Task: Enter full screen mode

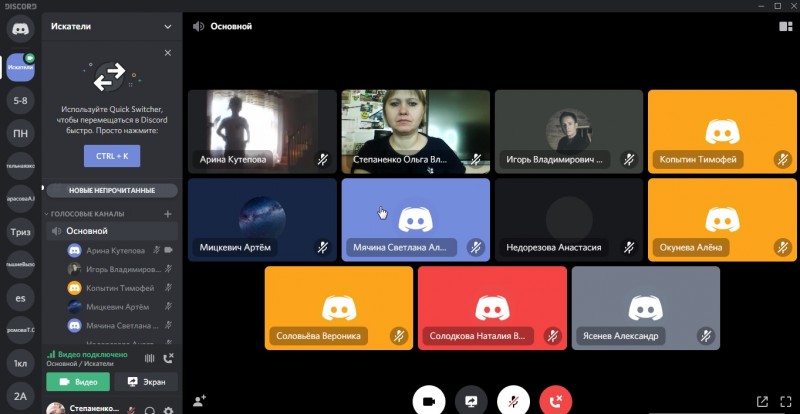Action: coord(784,401)
